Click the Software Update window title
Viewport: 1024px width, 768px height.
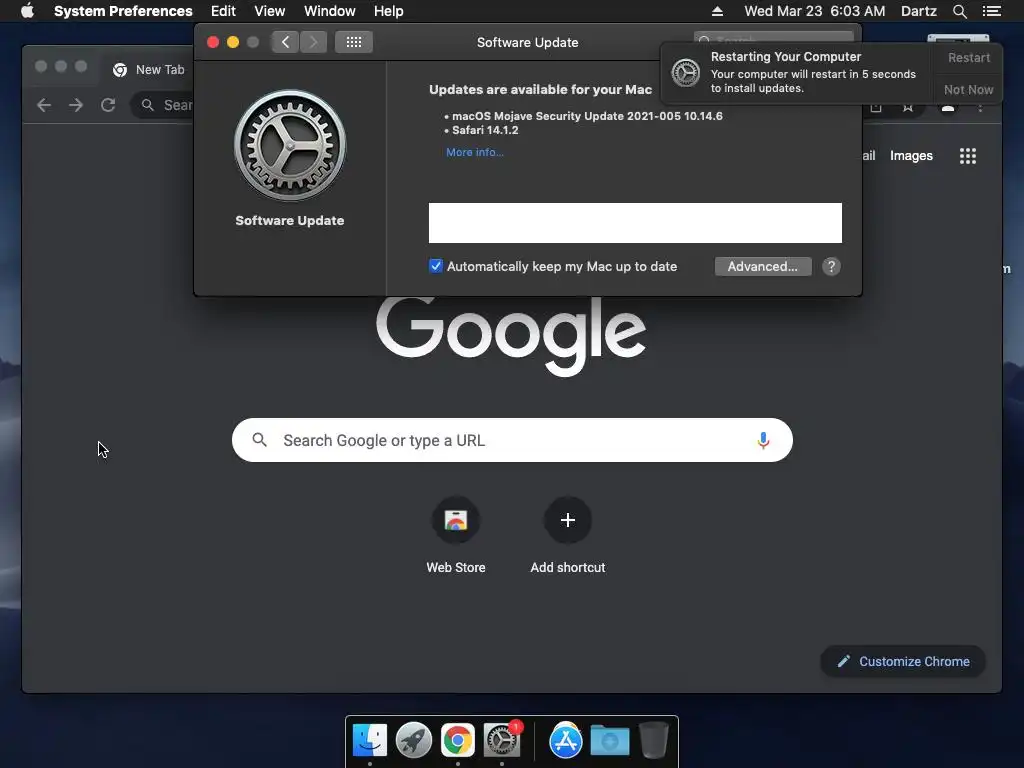coord(528,42)
